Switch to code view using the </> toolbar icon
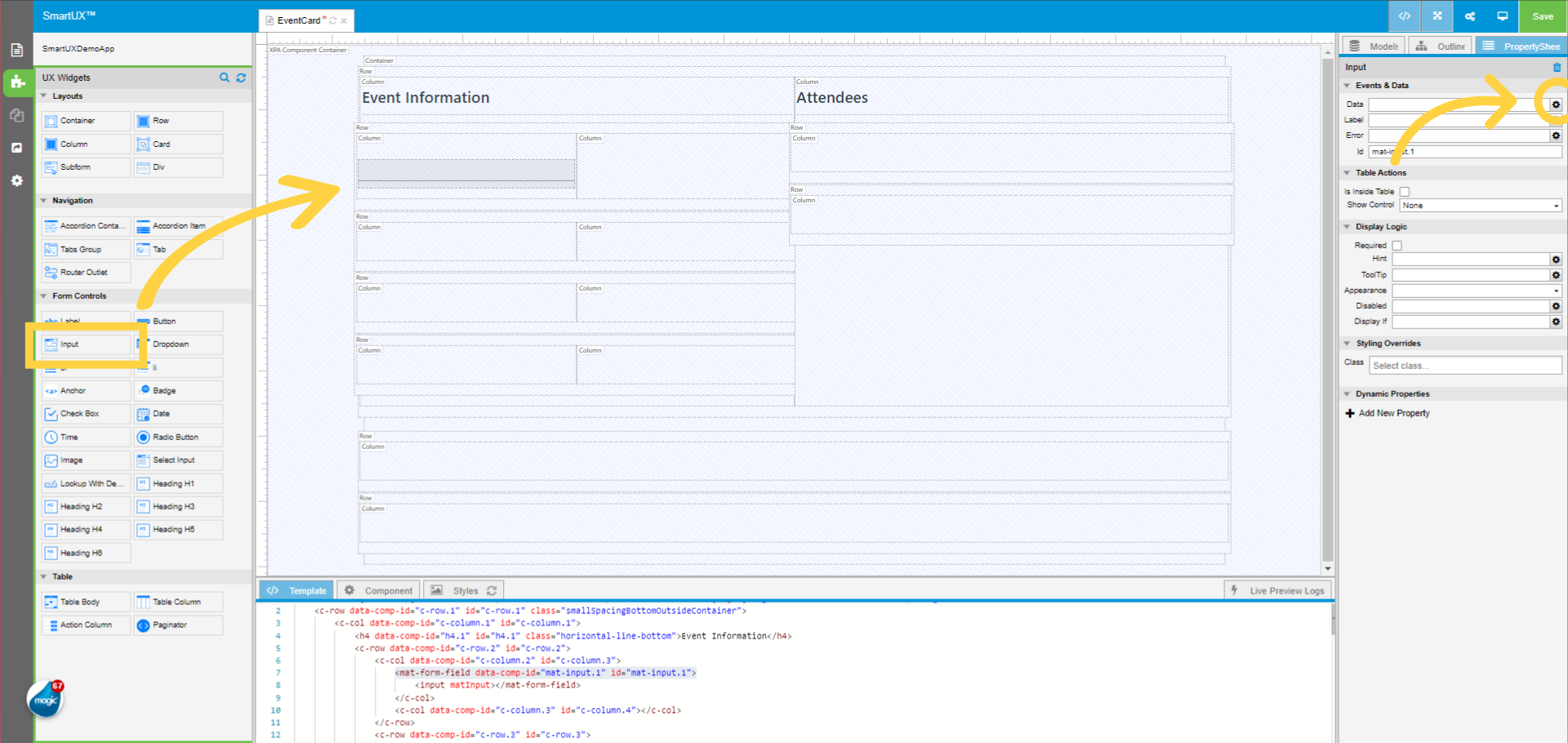This screenshot has width=1568, height=743. [x=1404, y=16]
